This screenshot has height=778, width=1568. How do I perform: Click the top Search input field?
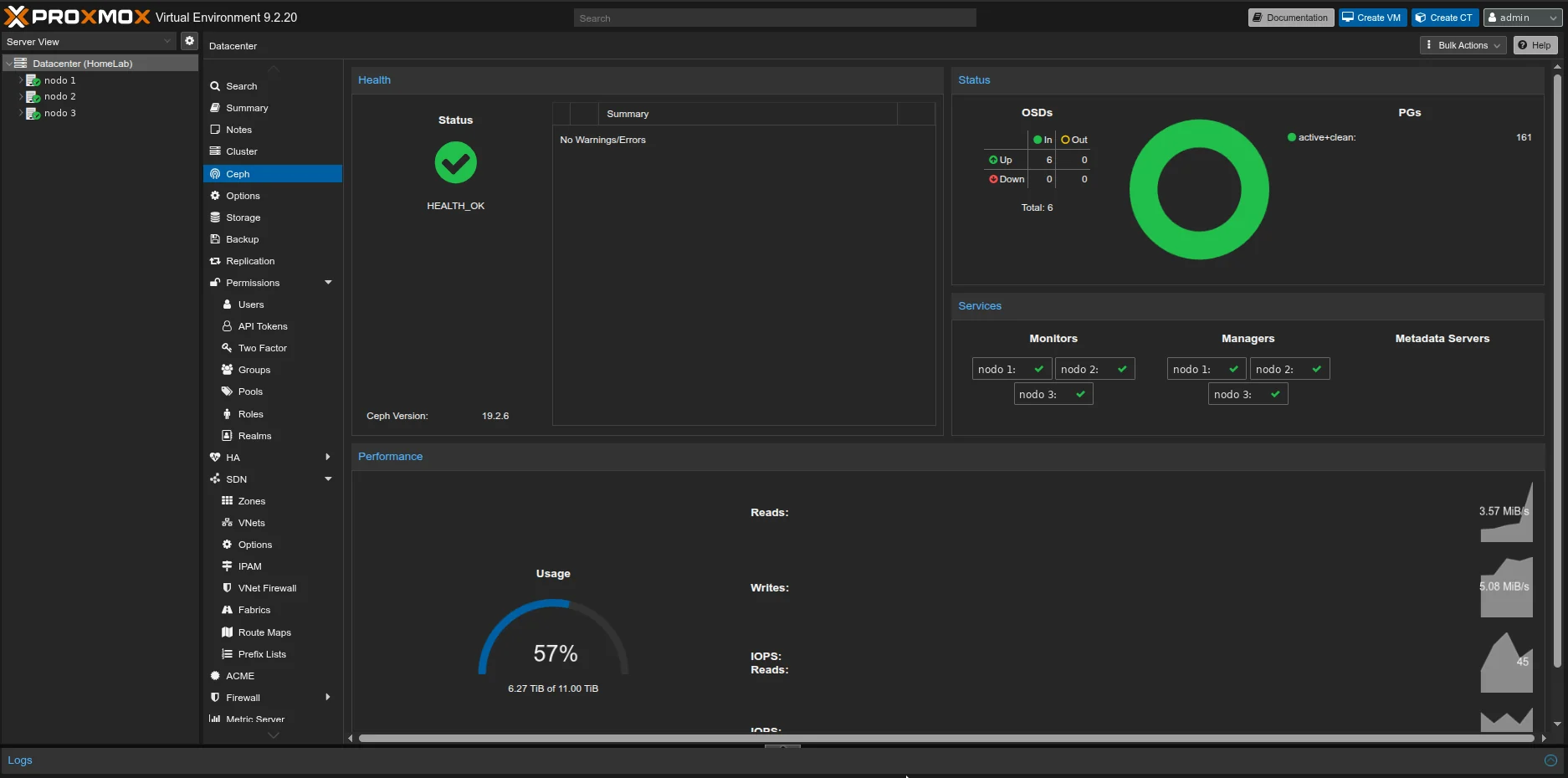point(775,18)
